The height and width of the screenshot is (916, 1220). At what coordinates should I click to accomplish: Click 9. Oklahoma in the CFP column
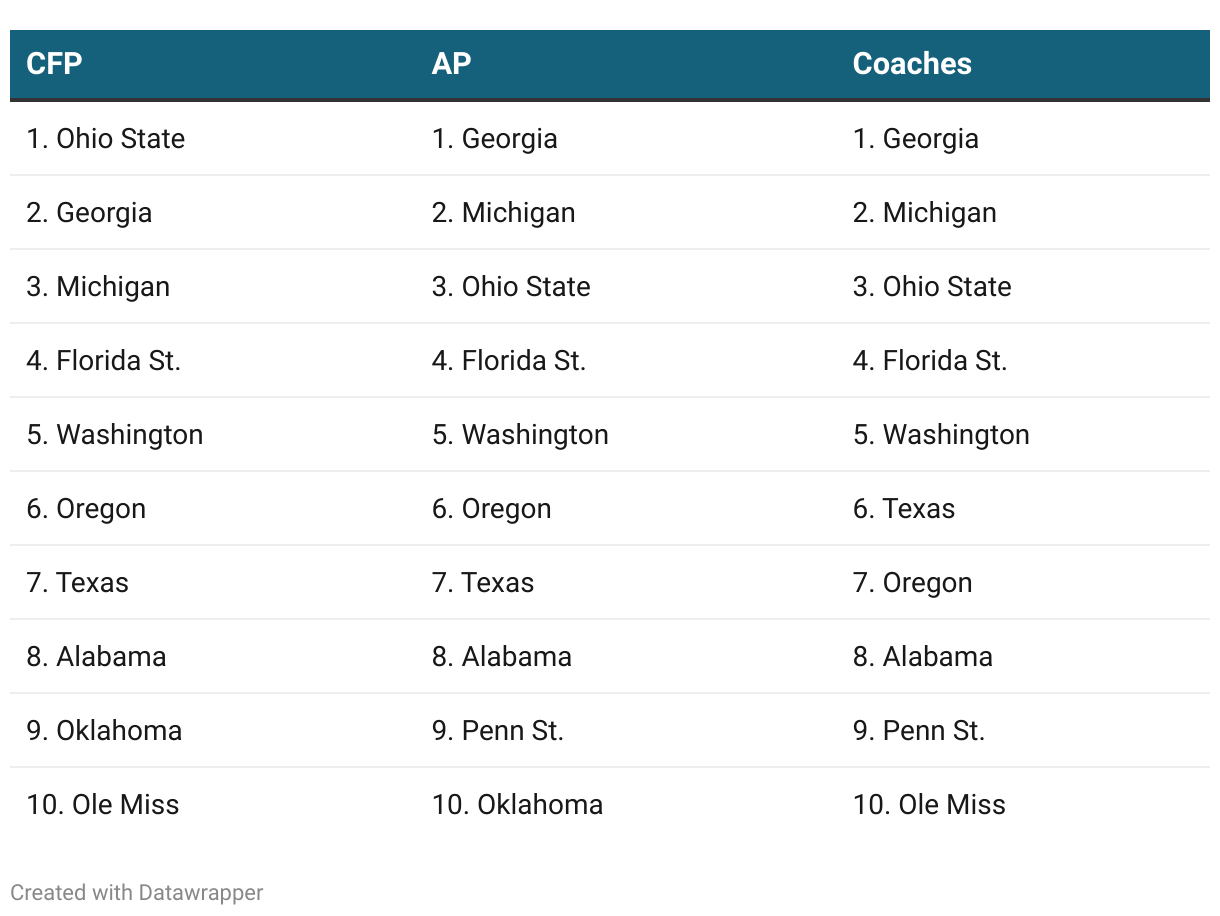(104, 730)
